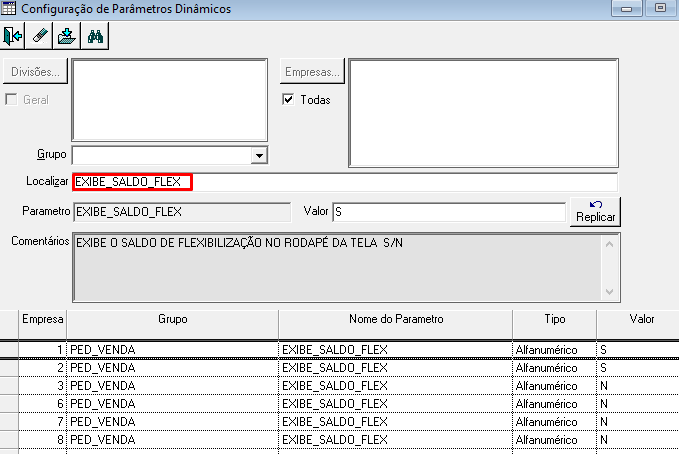Click the Divisões list box
This screenshot has width=679, height=454.
click(x=169, y=100)
